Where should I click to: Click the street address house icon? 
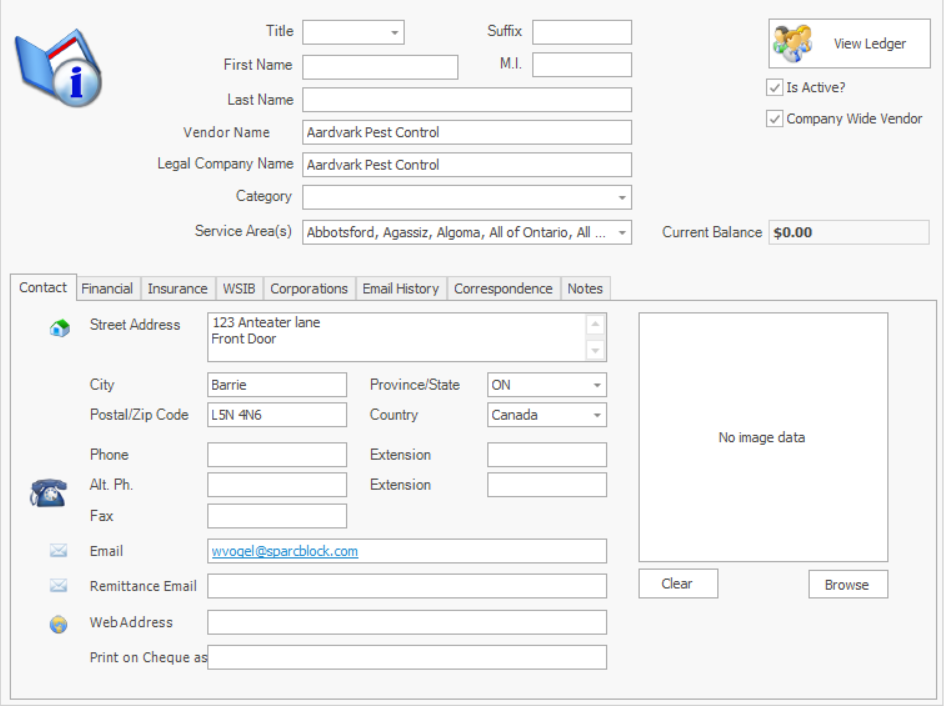(x=60, y=328)
